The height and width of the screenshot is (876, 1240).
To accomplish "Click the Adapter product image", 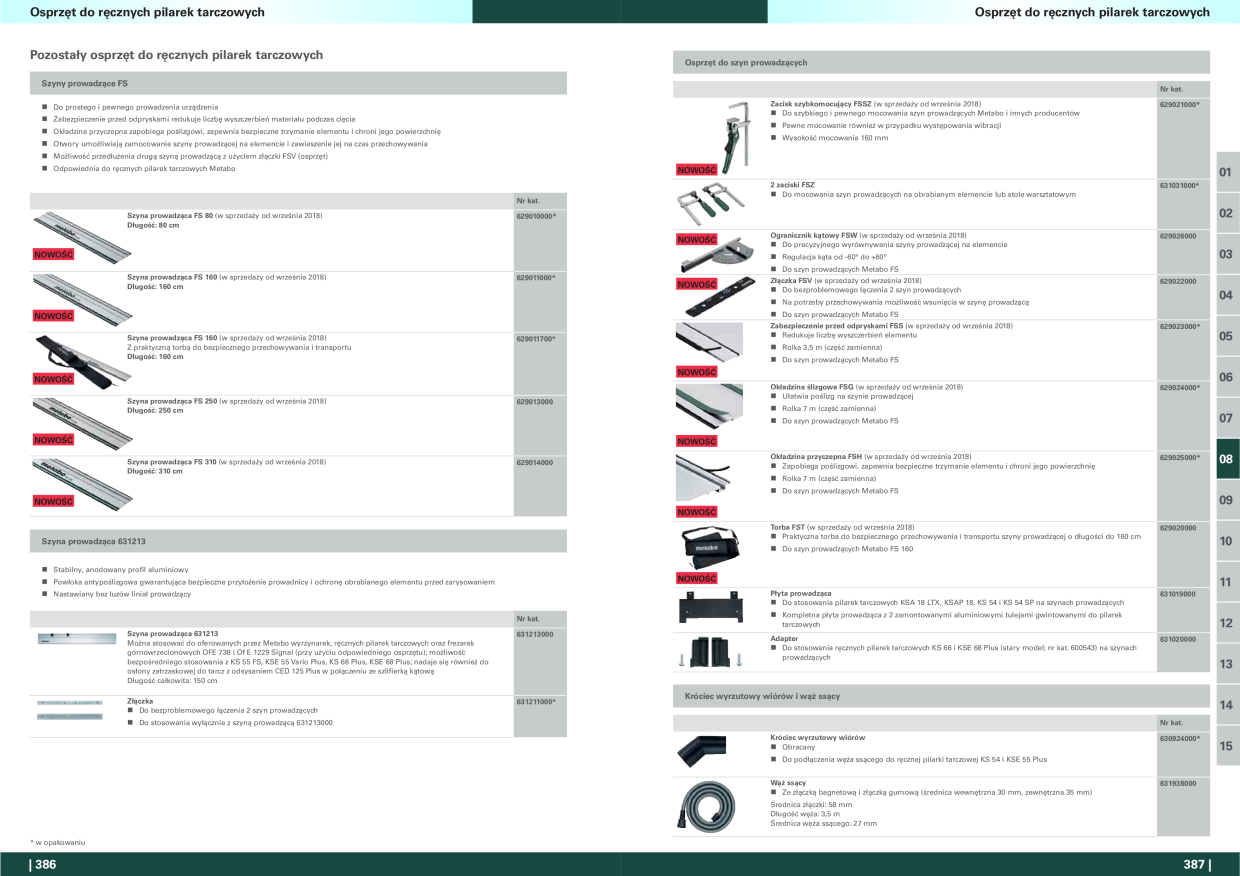I will tap(710, 651).
